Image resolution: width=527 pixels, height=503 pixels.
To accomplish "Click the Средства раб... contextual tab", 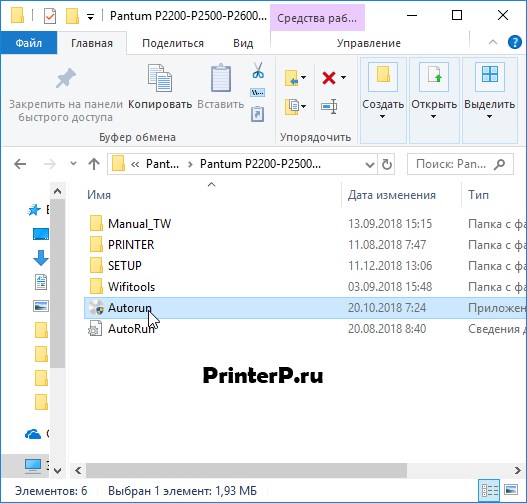I will [317, 18].
